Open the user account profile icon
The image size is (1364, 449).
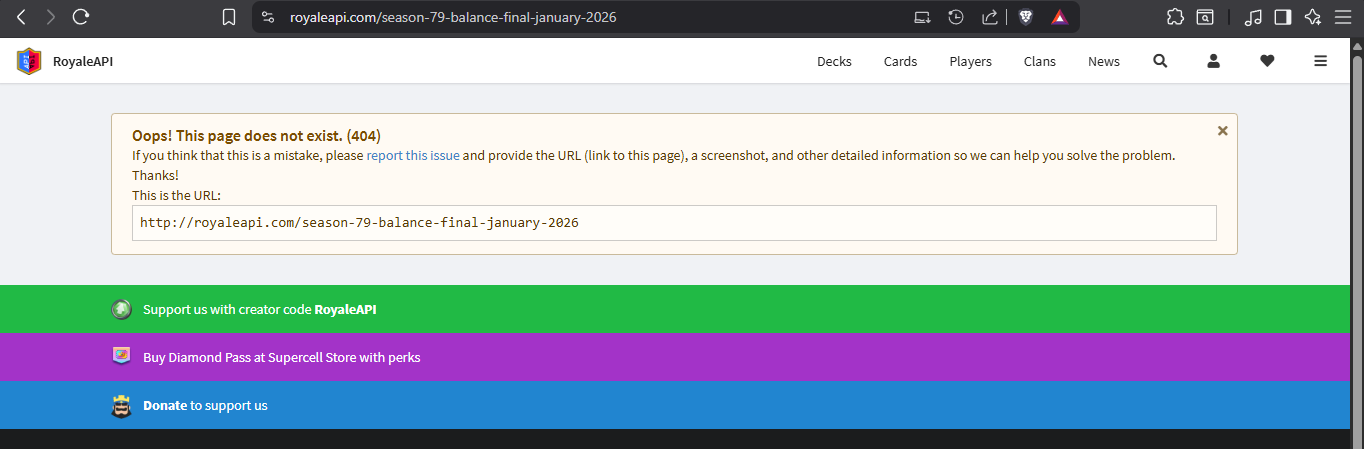tap(1213, 61)
